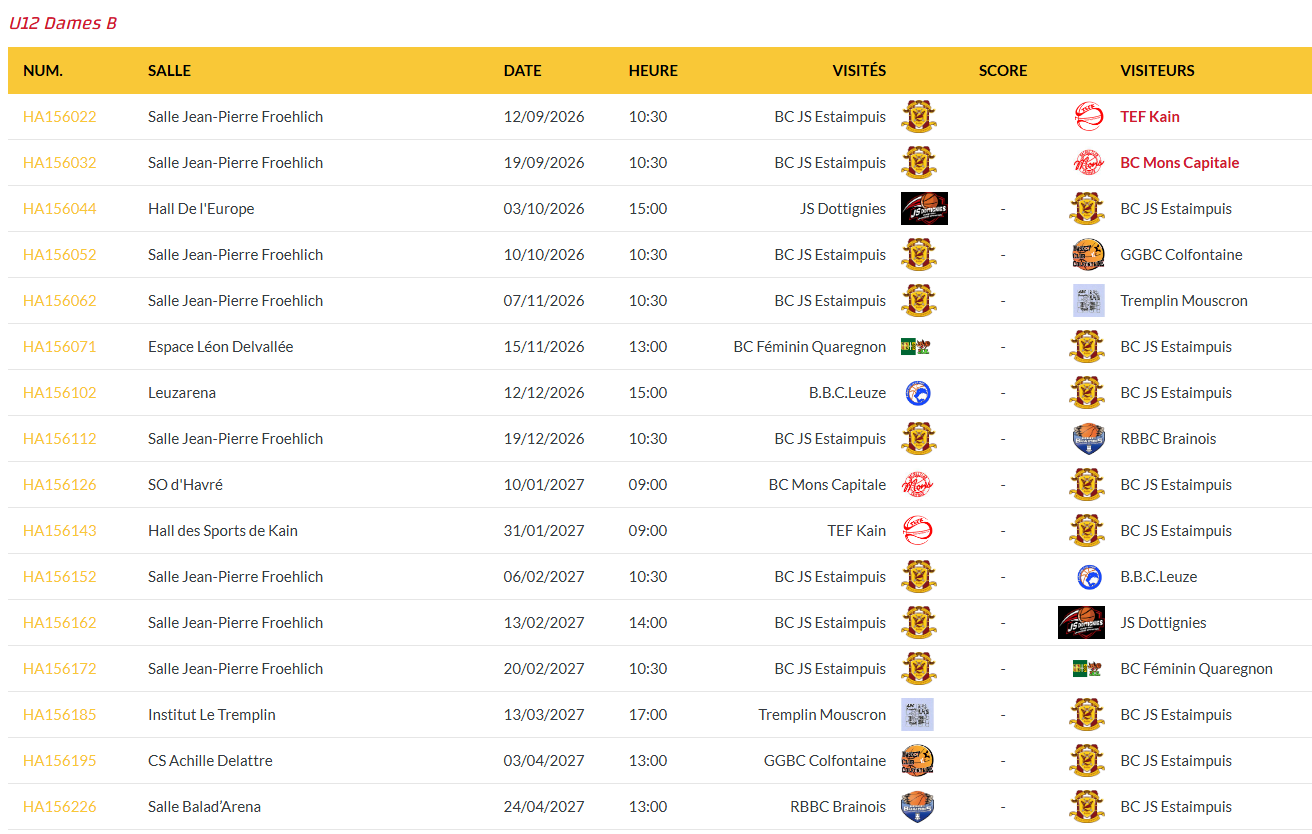
Task: Open match number HA156226
Action: pos(60,807)
